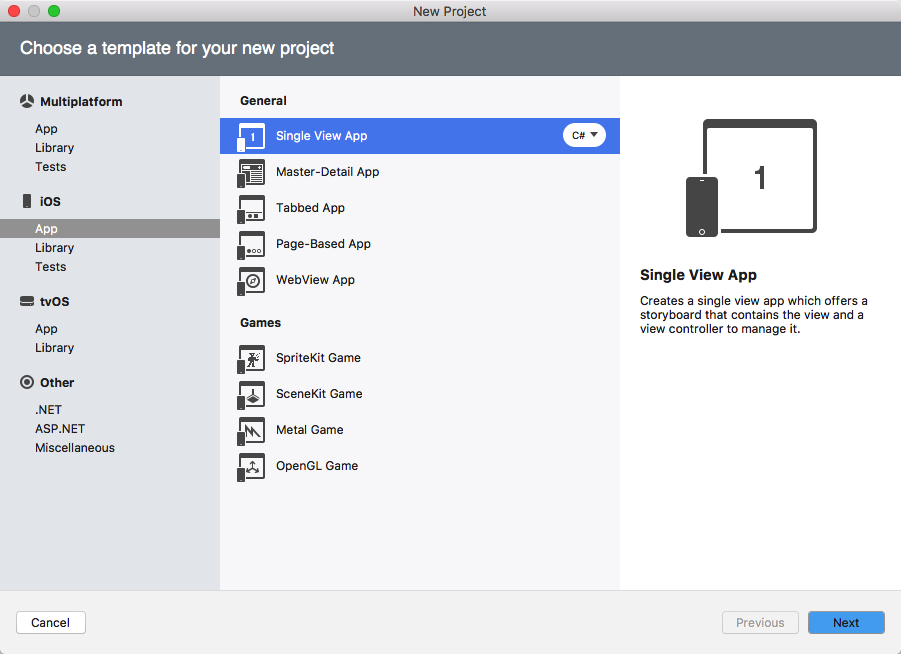
Task: Select App under the tvOS section
Action: tap(46, 329)
